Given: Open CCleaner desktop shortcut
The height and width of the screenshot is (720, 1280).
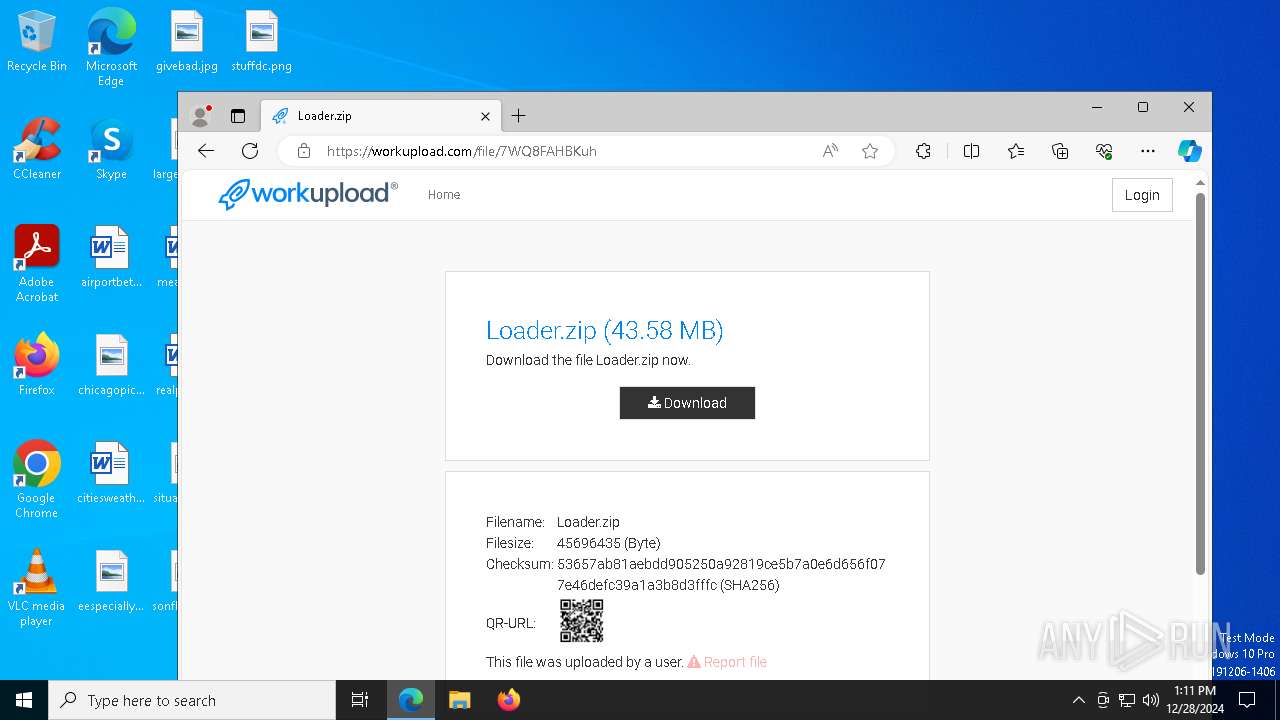Looking at the screenshot, I should pyautogui.click(x=37, y=150).
